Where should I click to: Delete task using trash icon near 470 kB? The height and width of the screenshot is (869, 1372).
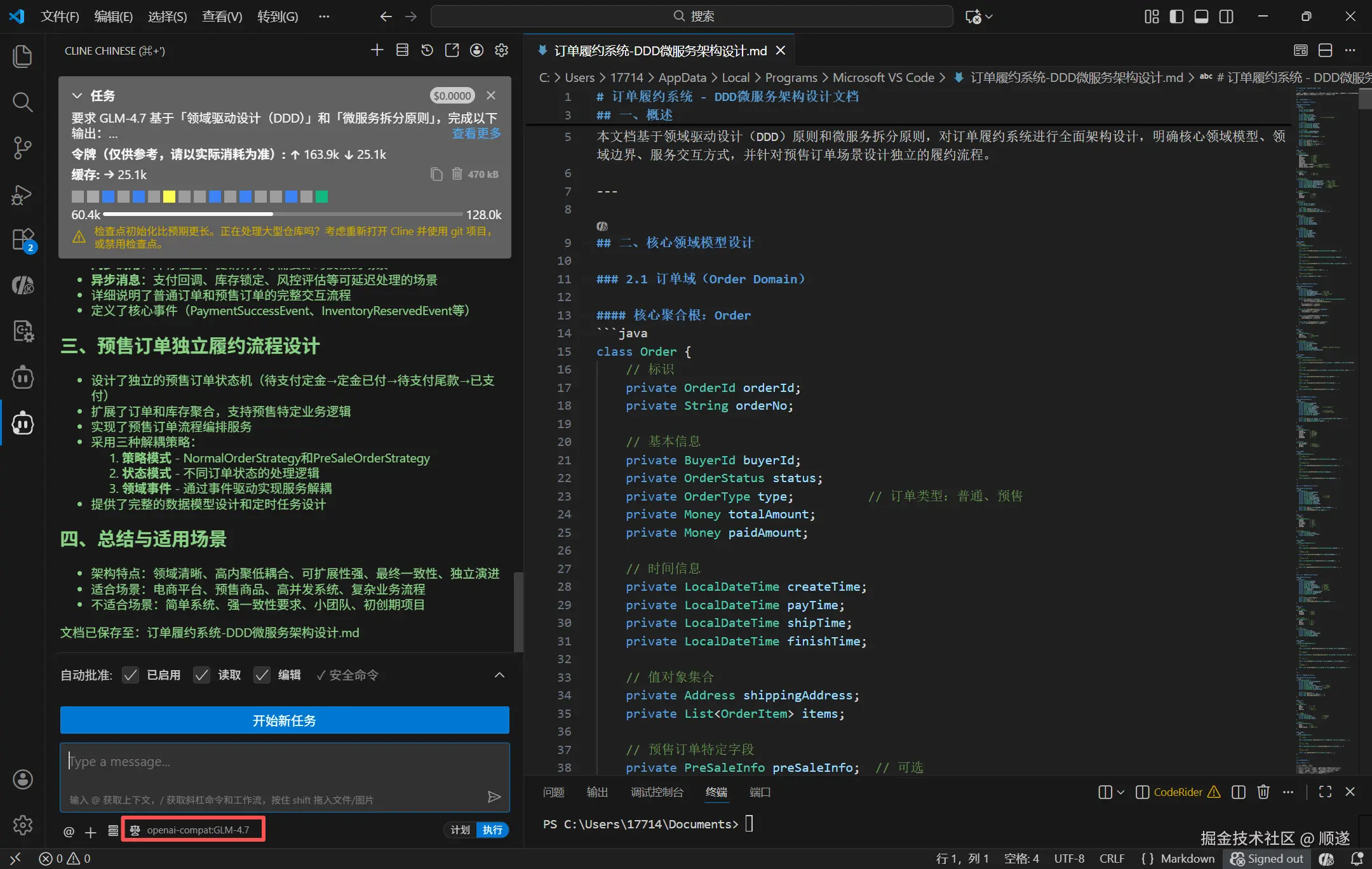tap(457, 174)
